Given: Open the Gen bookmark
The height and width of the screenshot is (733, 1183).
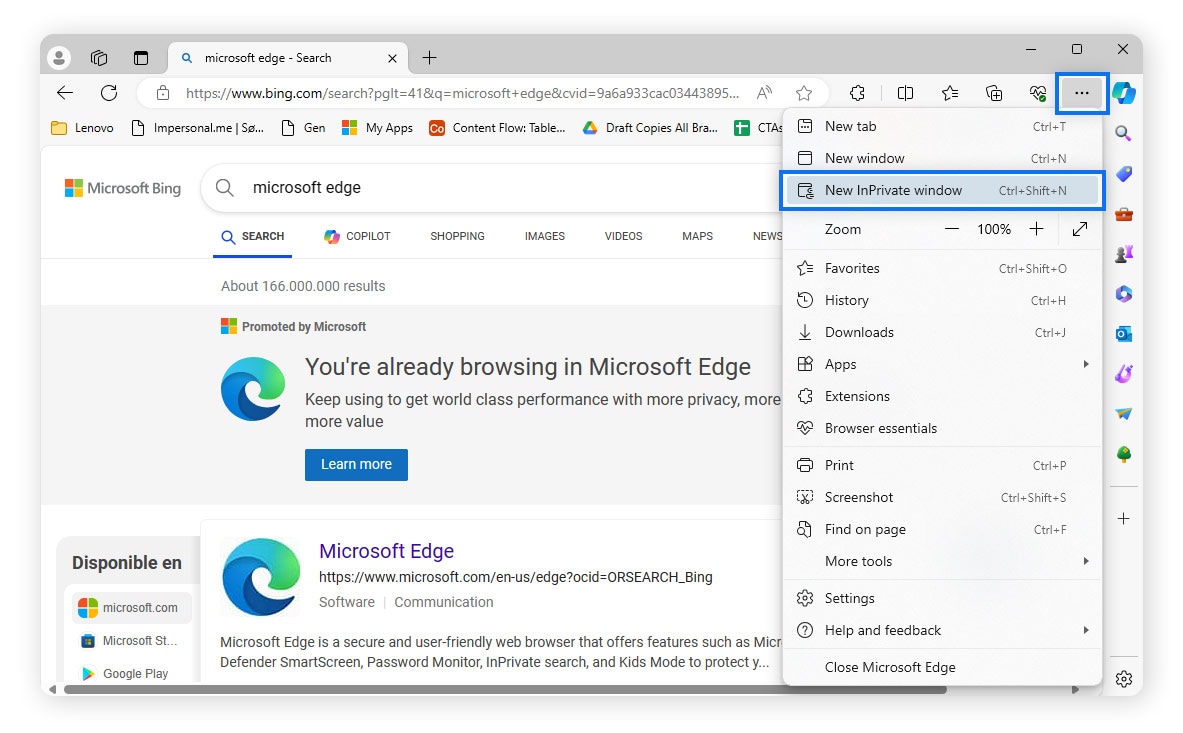Looking at the screenshot, I should (303, 127).
